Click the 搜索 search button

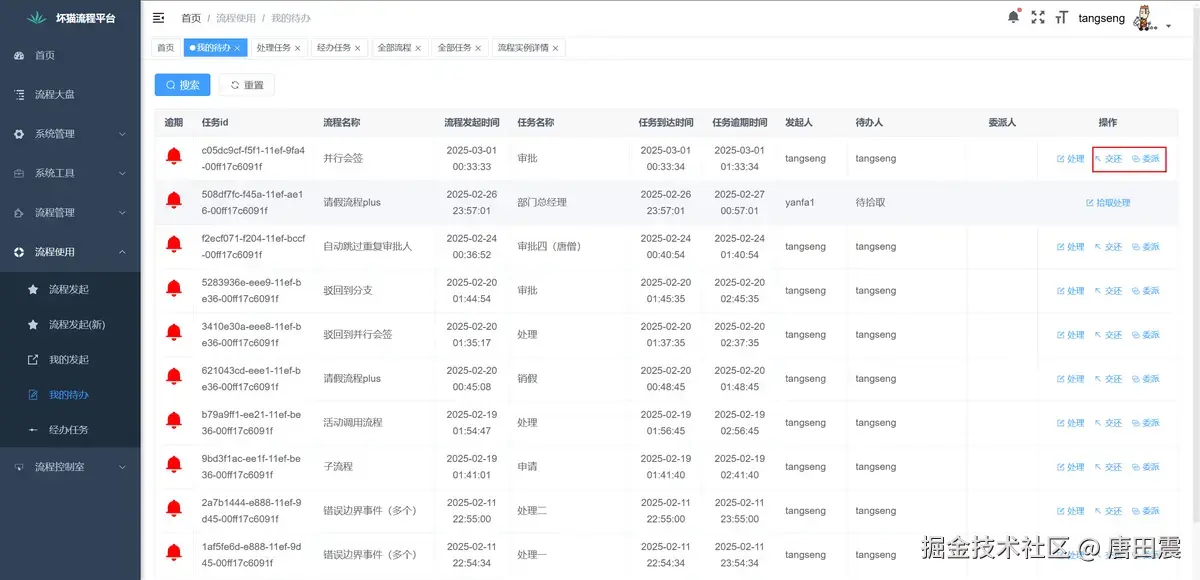(182, 85)
